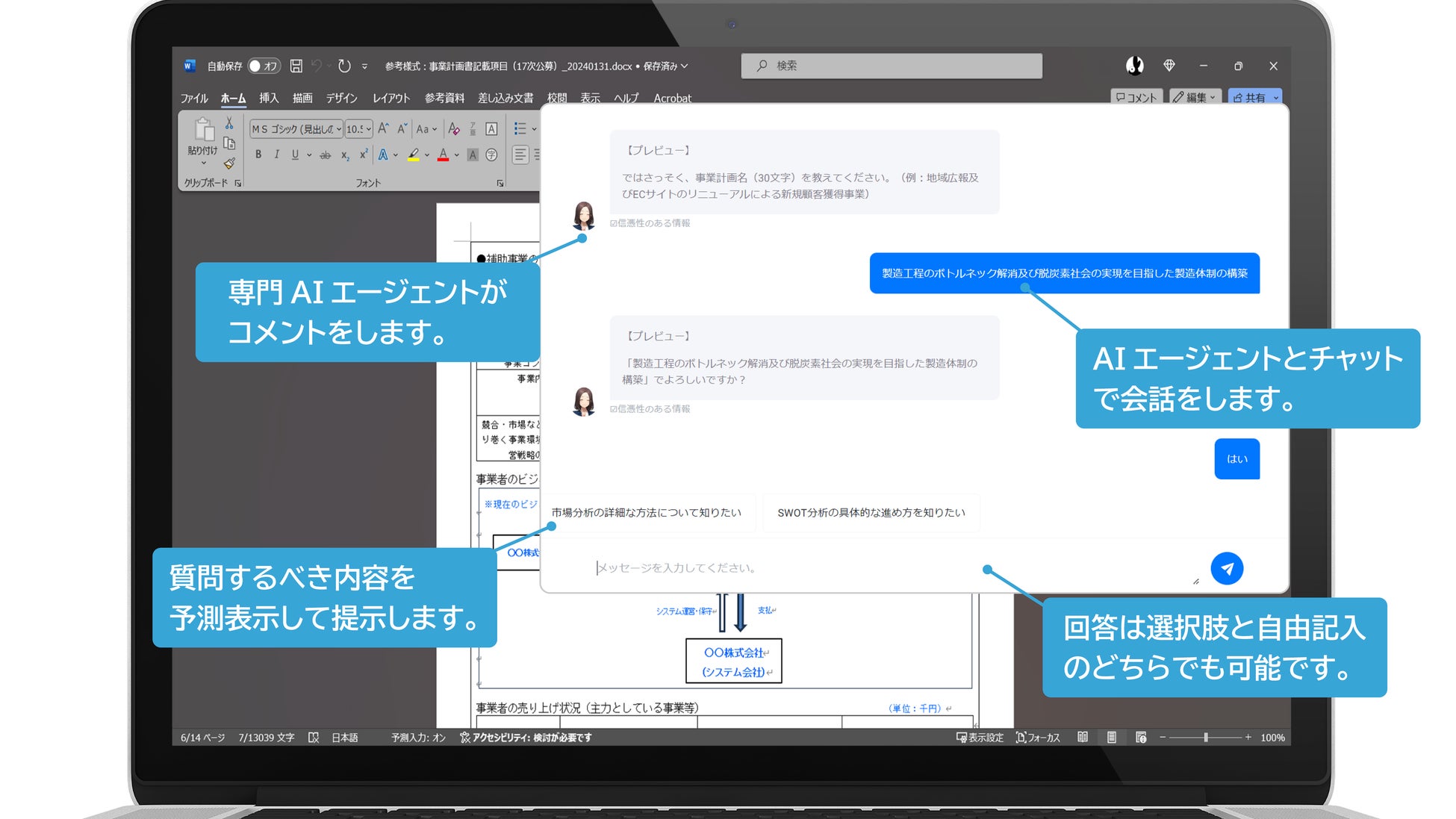1456x819 pixels.
Task: Switch to the 参考資料 ribbon tab
Action: (x=444, y=98)
